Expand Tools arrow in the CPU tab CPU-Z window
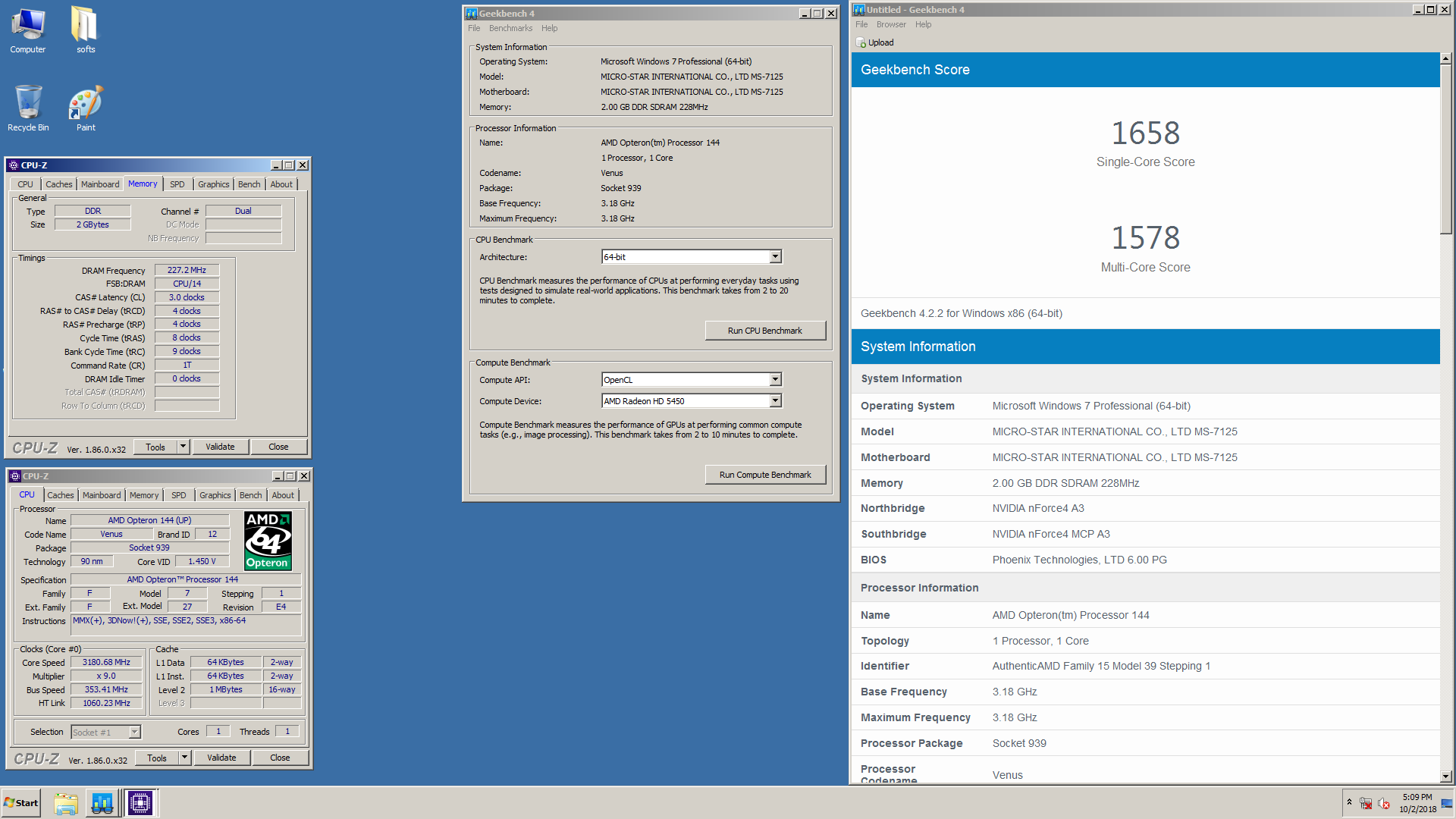This screenshot has height=819, width=1456. point(184,758)
